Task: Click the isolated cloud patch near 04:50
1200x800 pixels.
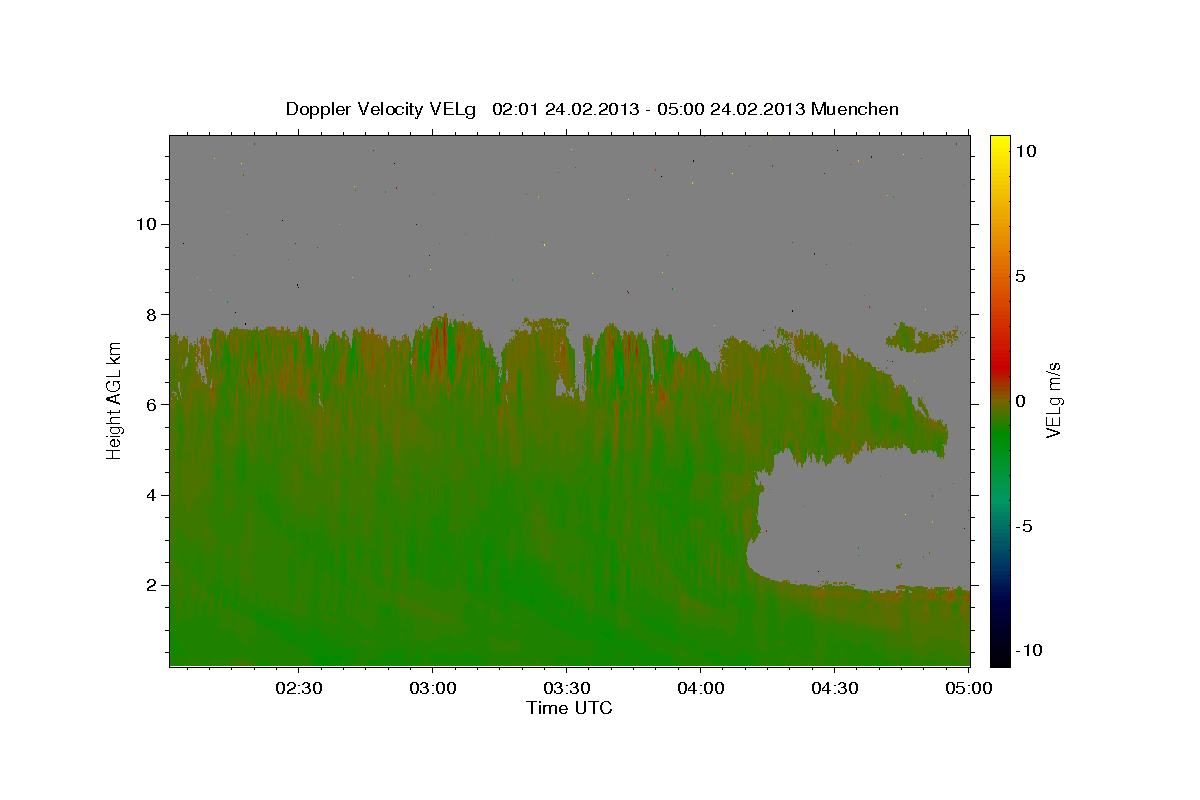Action: 923,337
